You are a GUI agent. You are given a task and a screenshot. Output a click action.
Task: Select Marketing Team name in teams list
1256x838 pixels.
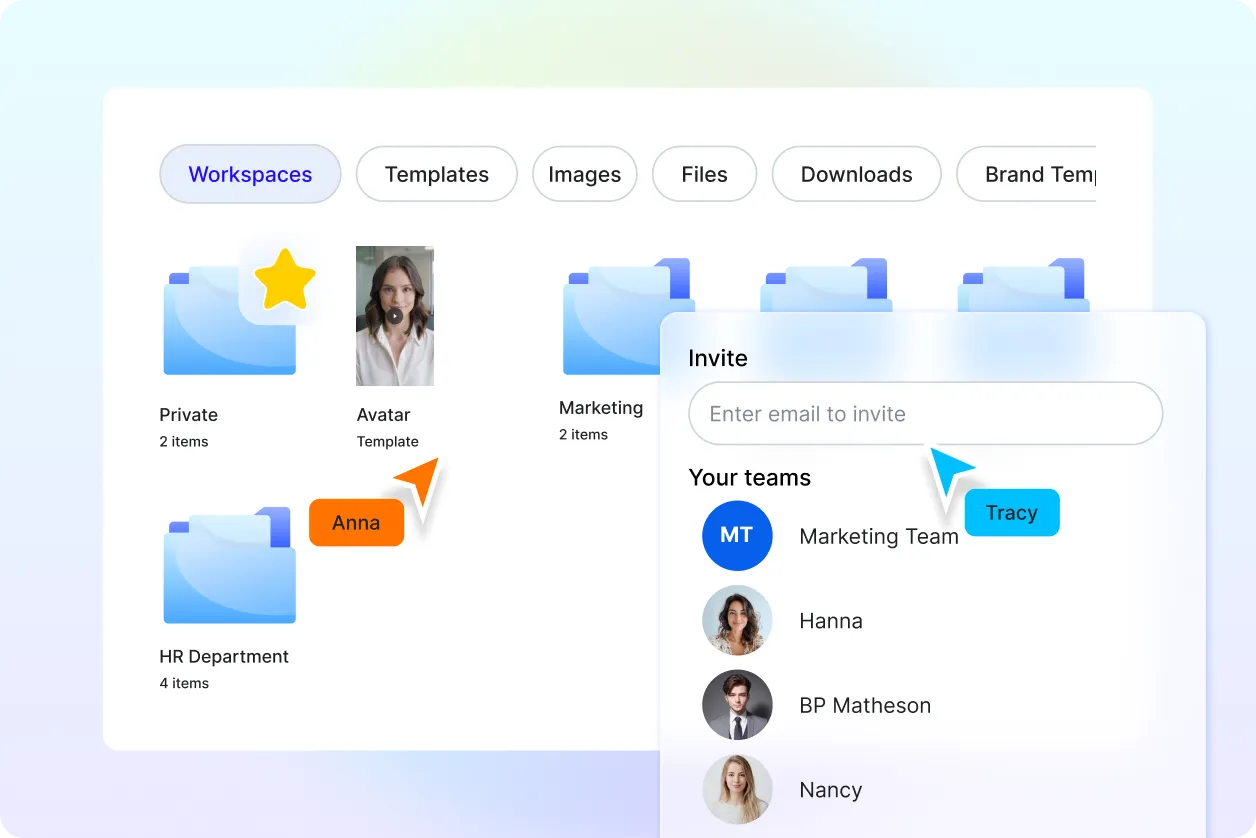tap(879, 537)
